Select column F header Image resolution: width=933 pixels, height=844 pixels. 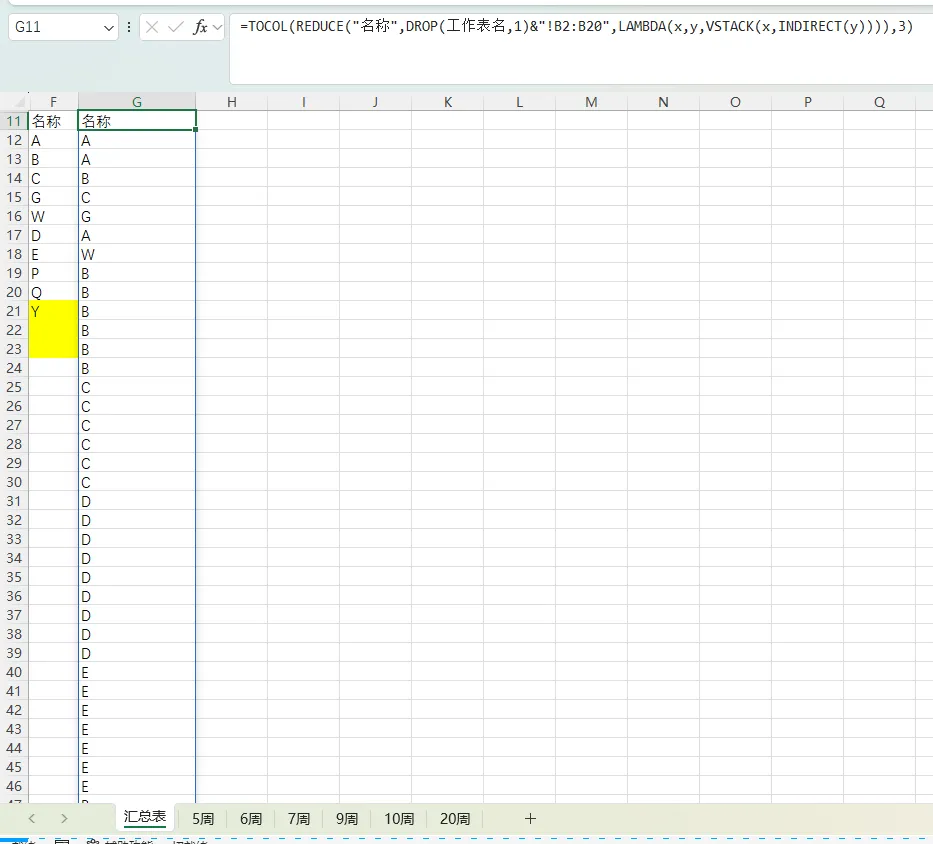pos(54,102)
